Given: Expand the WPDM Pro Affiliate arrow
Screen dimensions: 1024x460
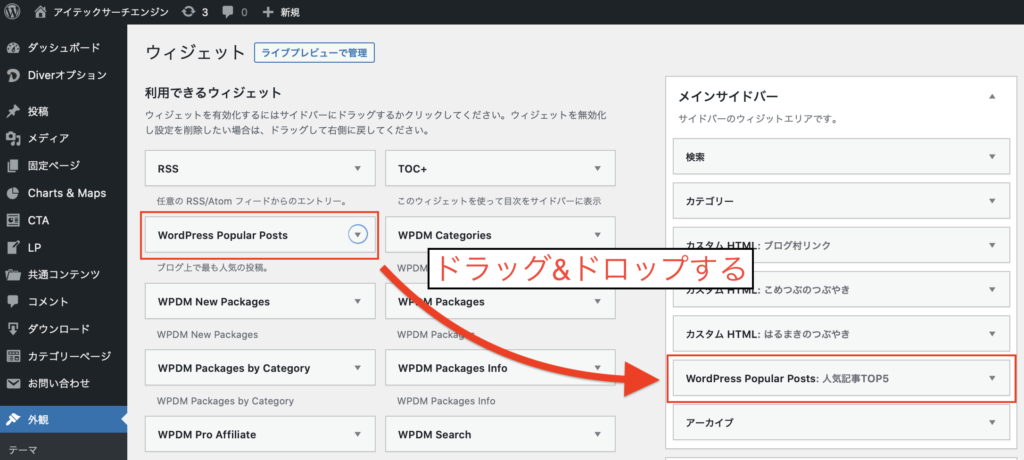Looking at the screenshot, I should click(357, 435).
